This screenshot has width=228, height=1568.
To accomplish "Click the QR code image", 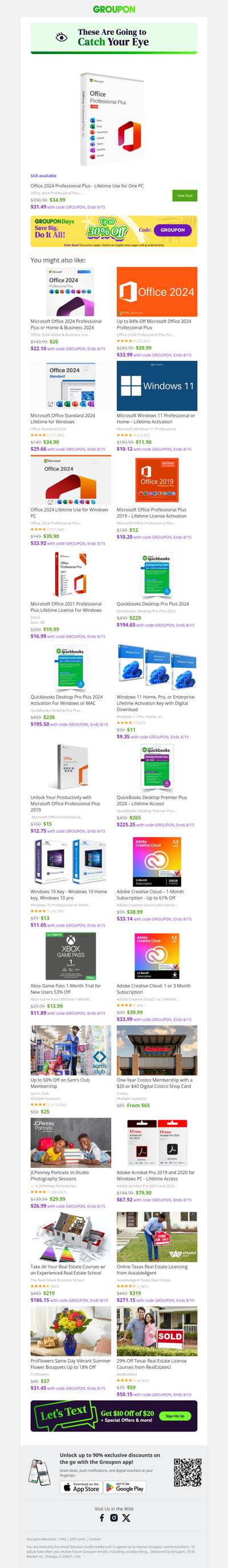I will click(188, 1472).
